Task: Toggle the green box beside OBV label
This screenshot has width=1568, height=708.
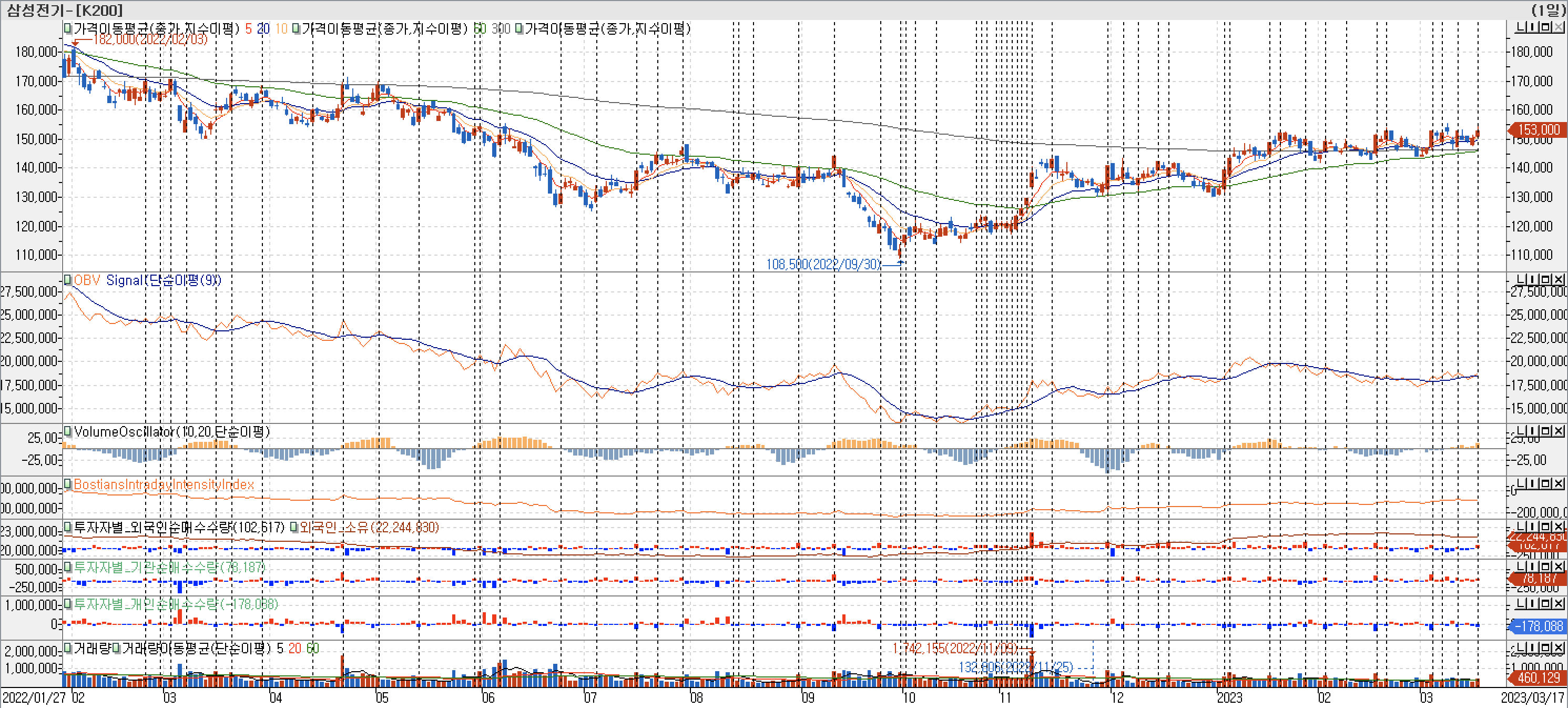Action: pos(67,280)
